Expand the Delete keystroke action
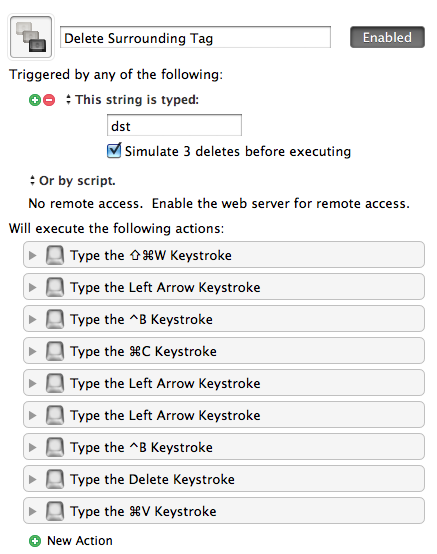Image resolution: width=437 pixels, height=554 pixels. tap(33, 479)
